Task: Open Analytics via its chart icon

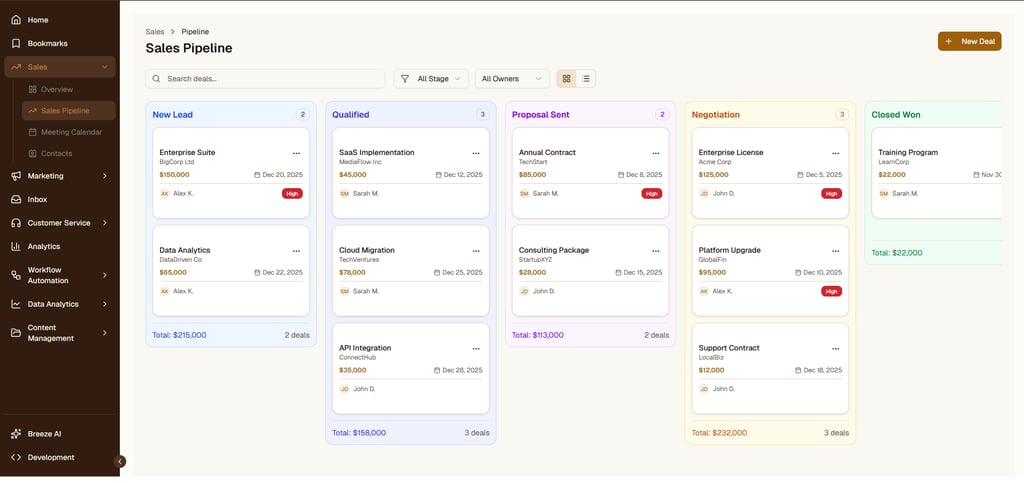Action: (16, 246)
